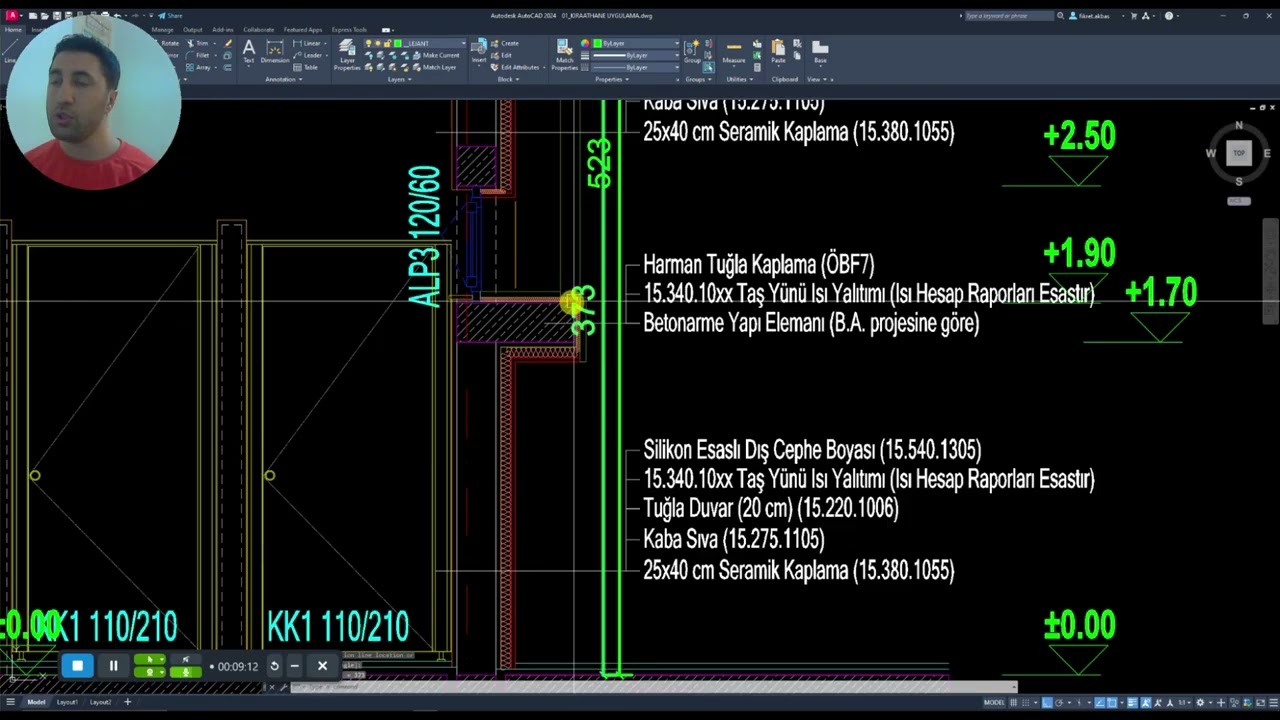Open the Manage ribbon tab
The width and height of the screenshot is (1280, 720).
tap(162, 30)
